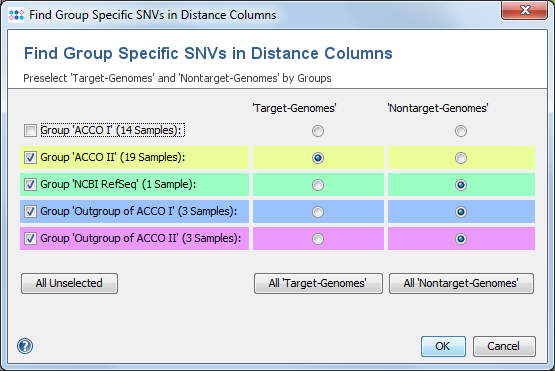The image size is (555, 371).
Task: Confirm with the OK button
Action: point(443,346)
